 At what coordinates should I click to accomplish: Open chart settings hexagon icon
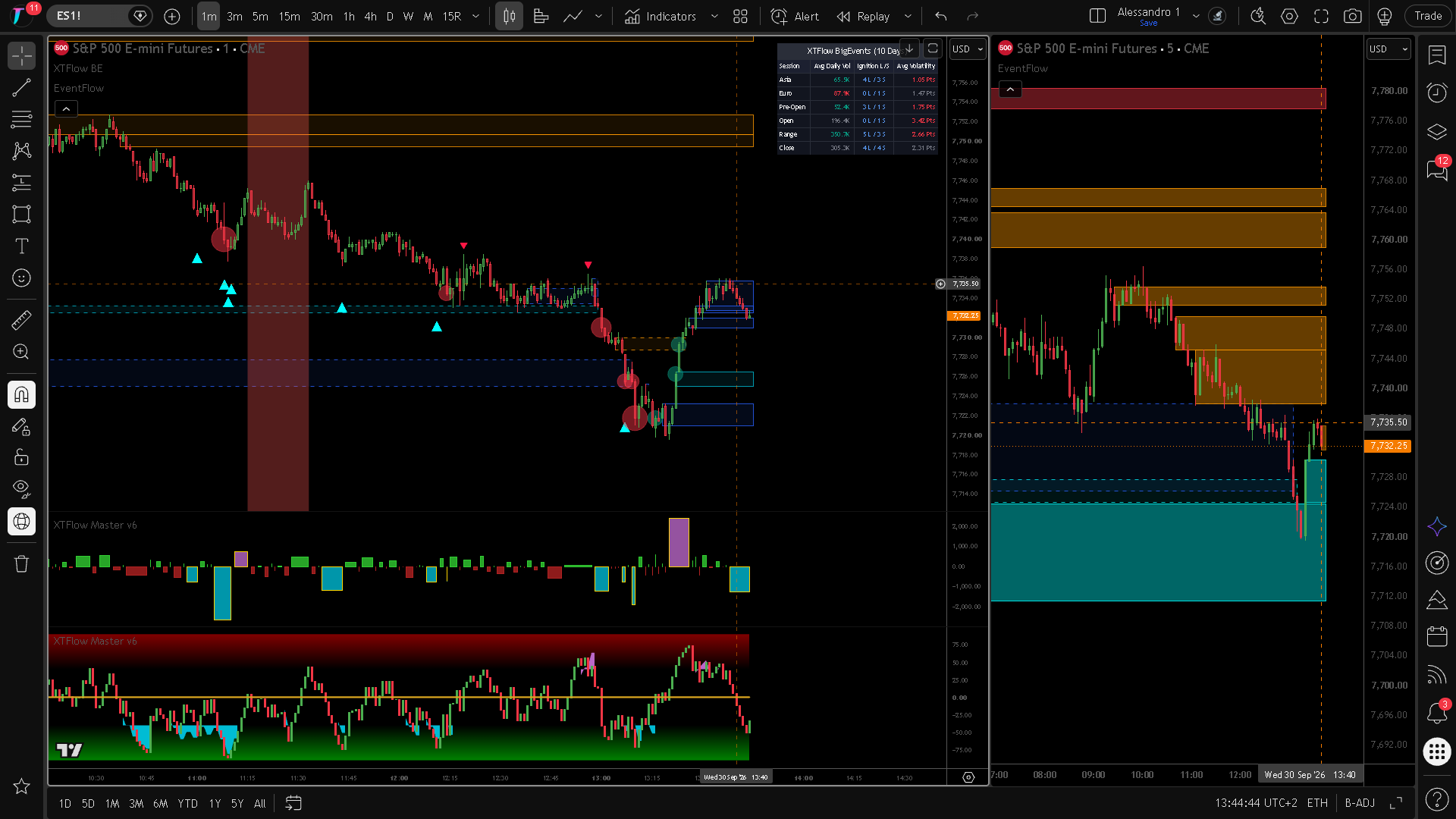click(1289, 16)
